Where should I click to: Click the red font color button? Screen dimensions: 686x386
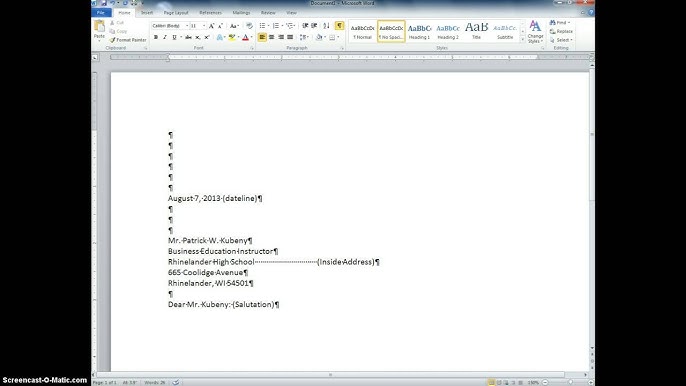(x=245, y=38)
